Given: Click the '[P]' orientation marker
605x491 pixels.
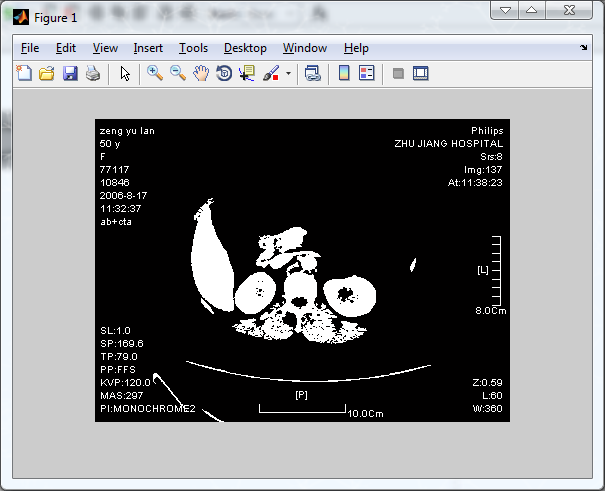Looking at the screenshot, I should click(301, 395).
